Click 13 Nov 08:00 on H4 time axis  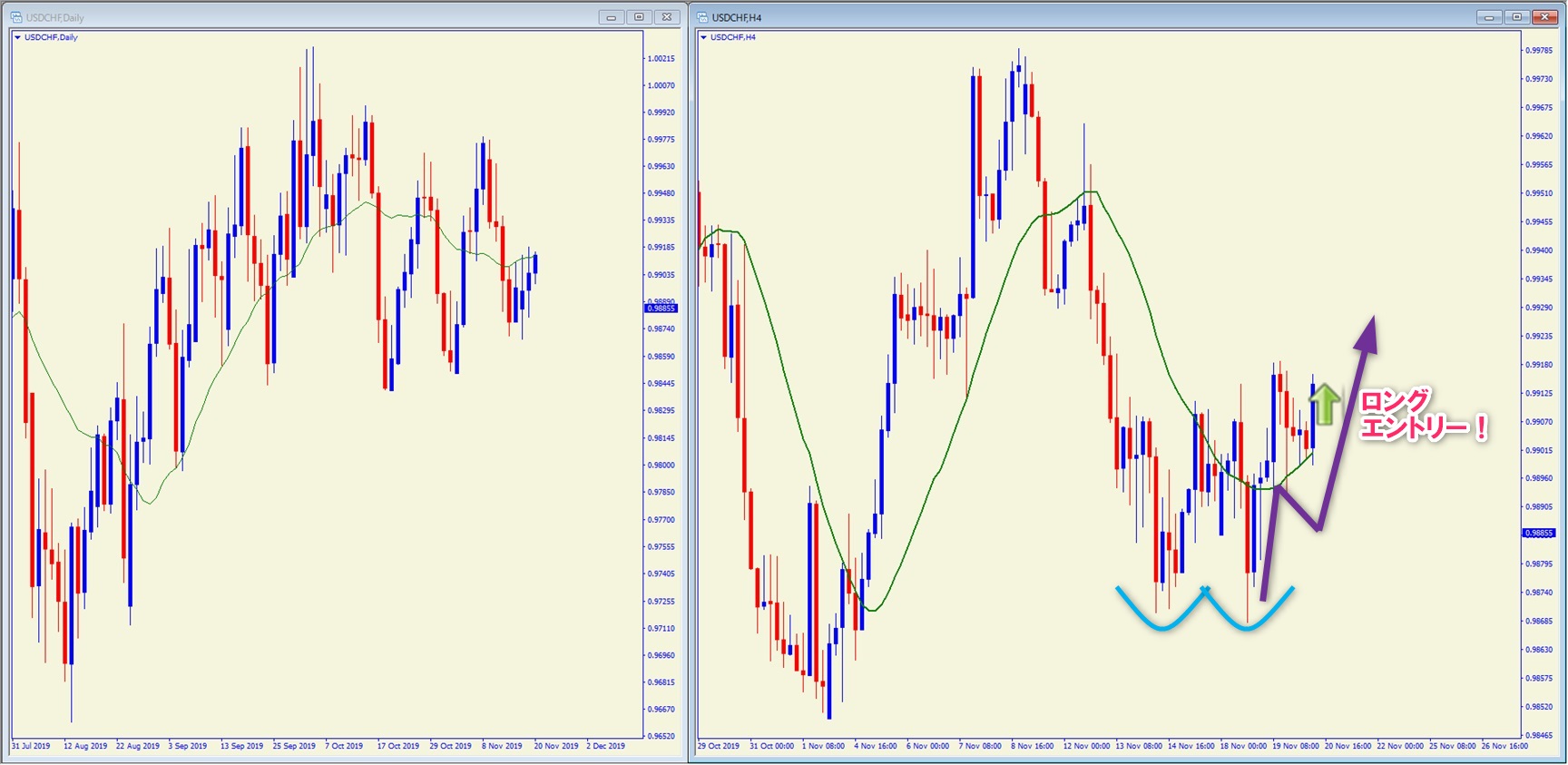1139,746
